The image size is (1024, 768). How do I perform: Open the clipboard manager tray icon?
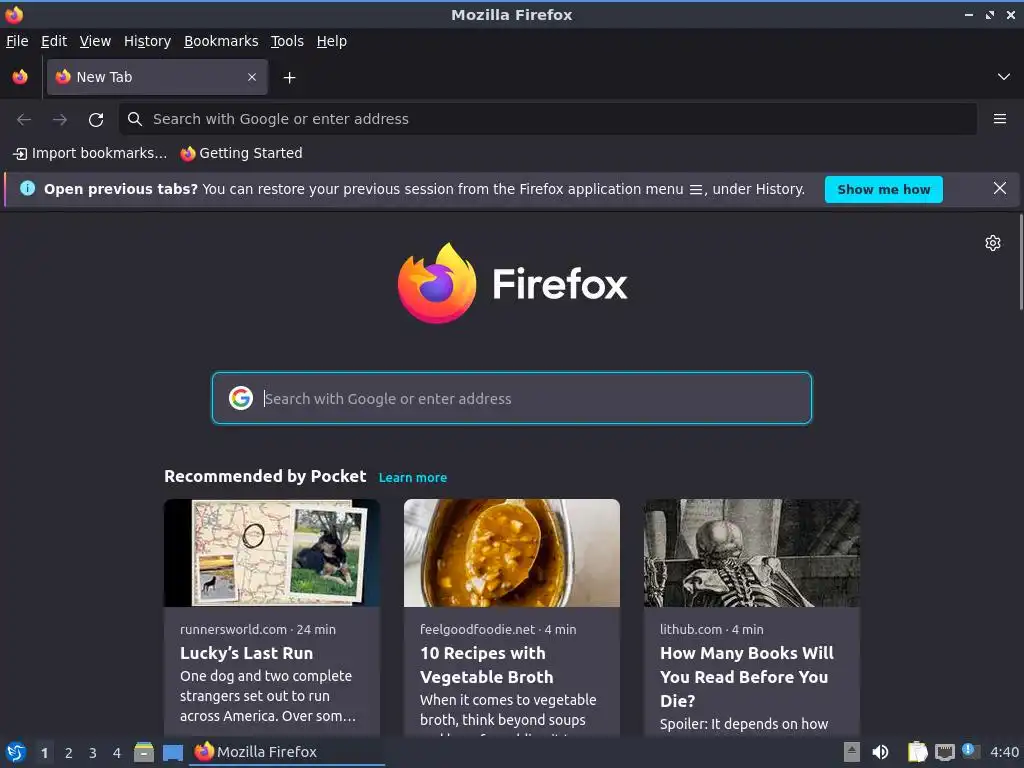click(x=918, y=752)
